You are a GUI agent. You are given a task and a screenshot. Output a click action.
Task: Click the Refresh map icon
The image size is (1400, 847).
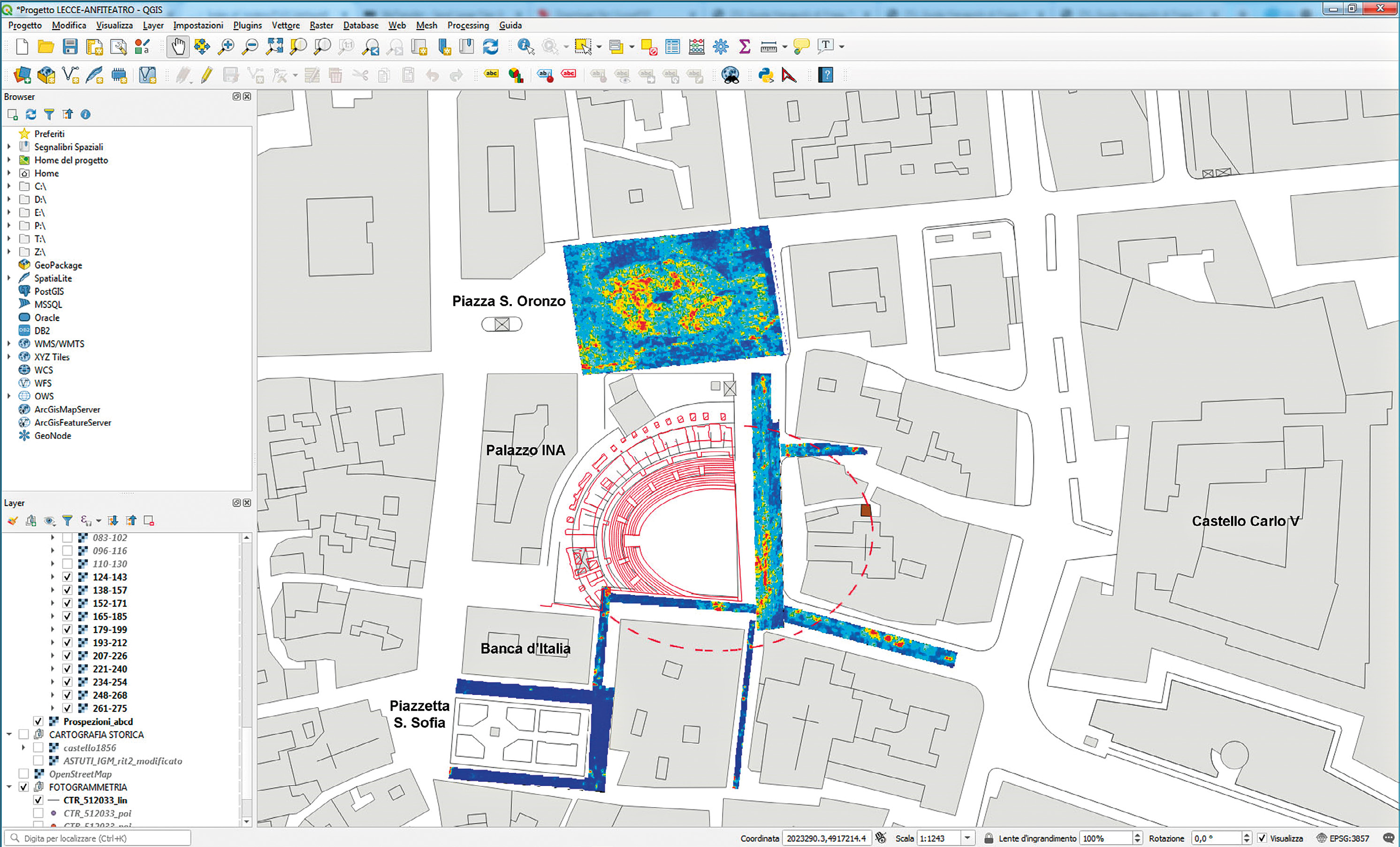point(490,46)
